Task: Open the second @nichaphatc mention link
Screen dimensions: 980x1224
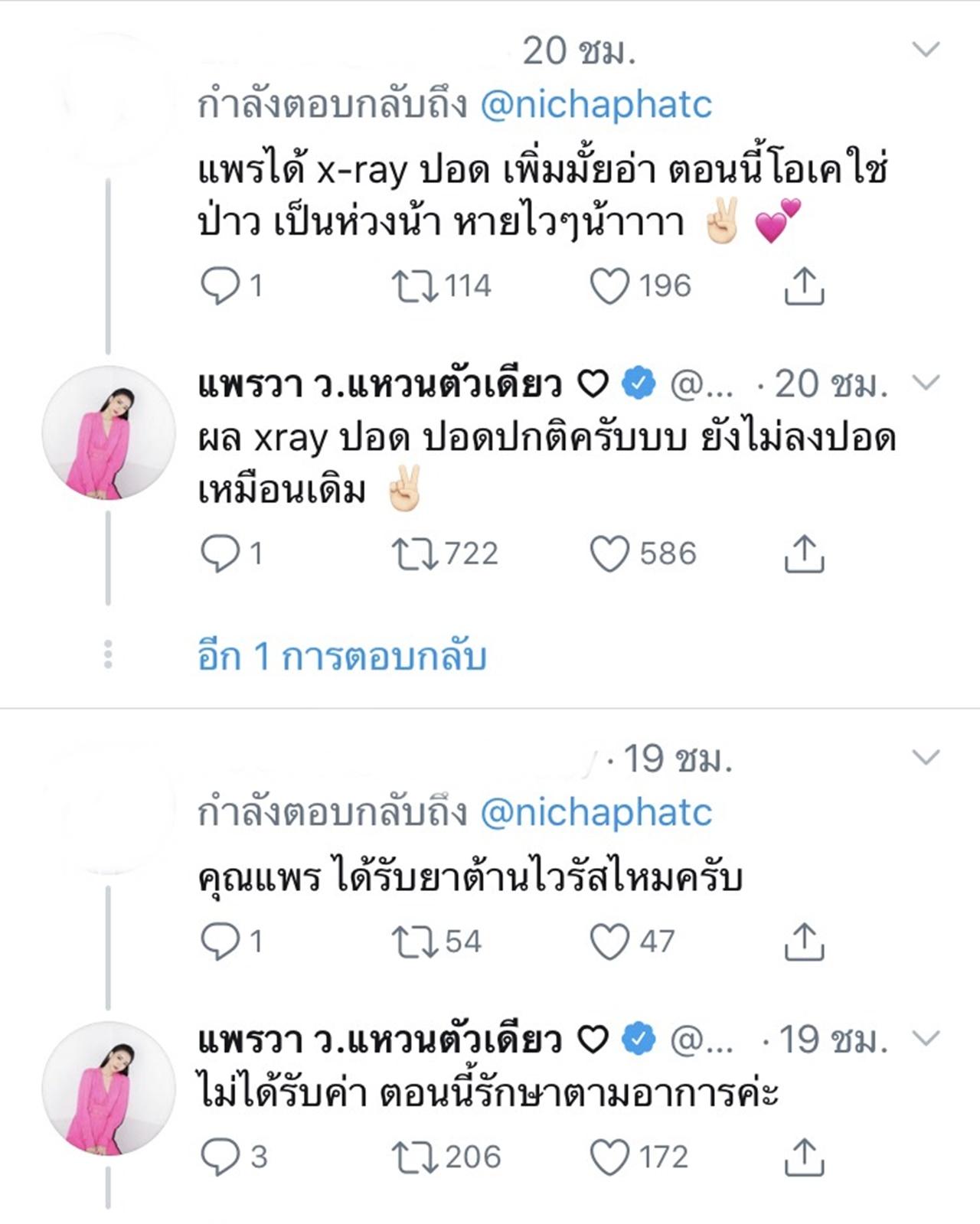Action: [596, 812]
